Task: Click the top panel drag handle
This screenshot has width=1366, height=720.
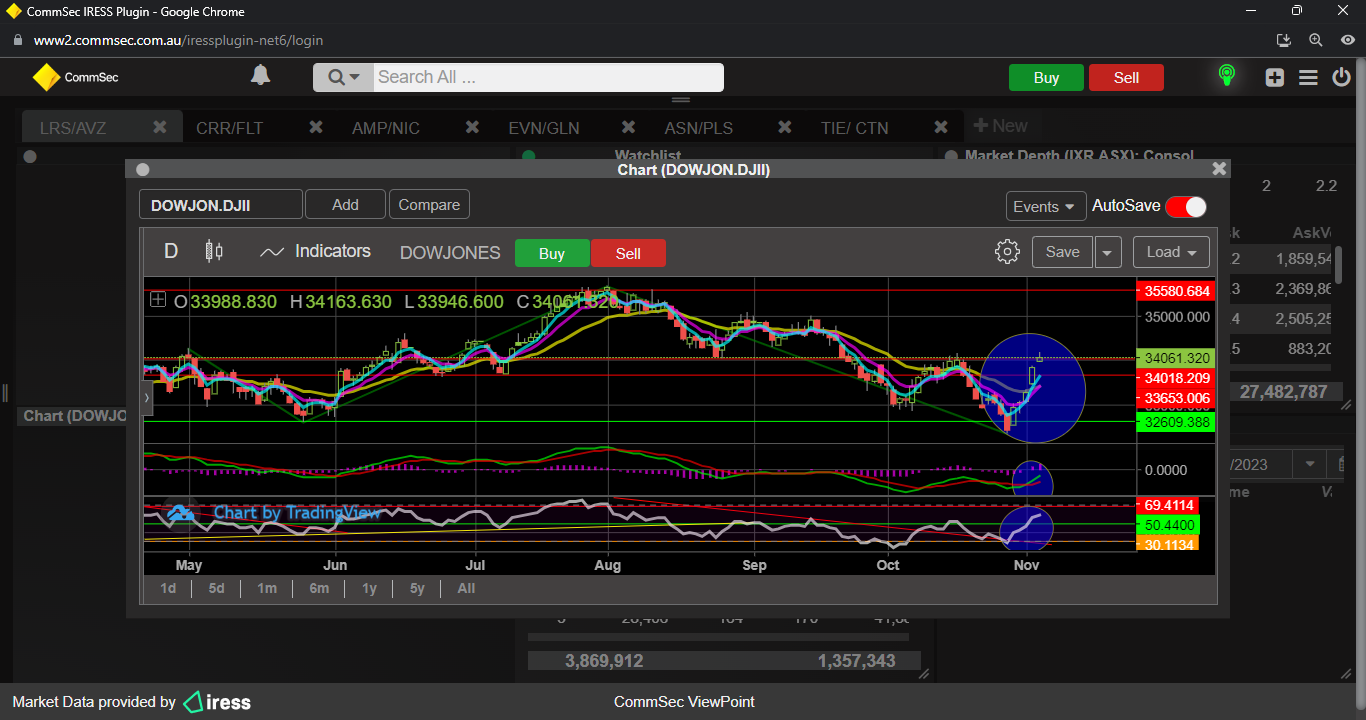Action: [x=681, y=100]
